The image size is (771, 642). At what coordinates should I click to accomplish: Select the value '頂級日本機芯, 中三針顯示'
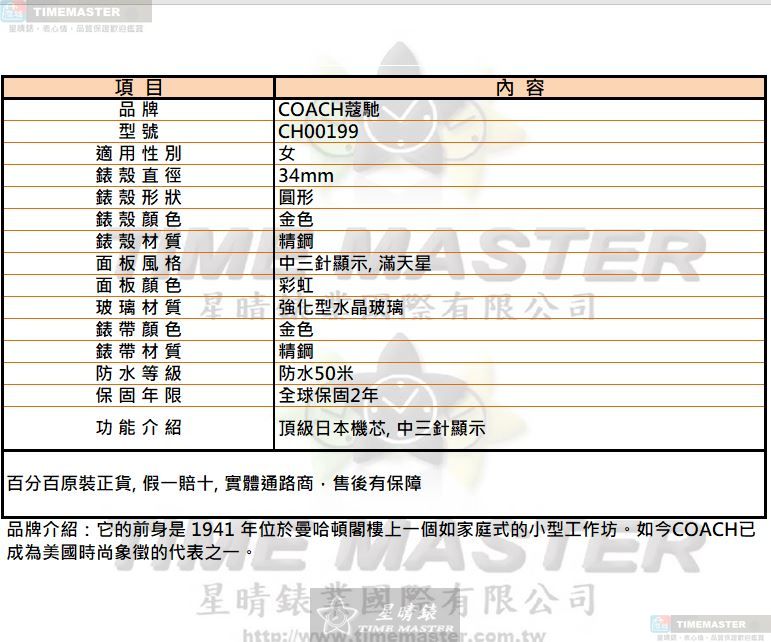pyautogui.click(x=382, y=428)
